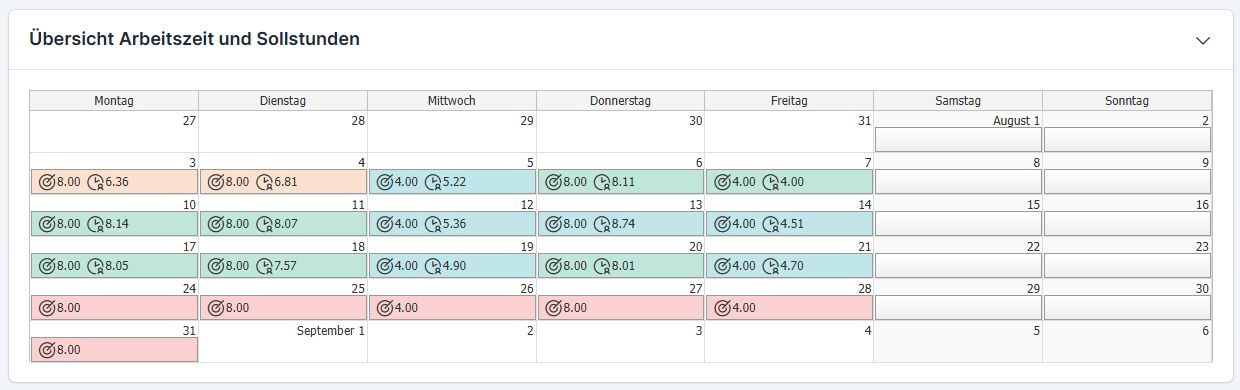Select the Montag column header
The width and height of the screenshot is (1240, 390).
click(x=114, y=101)
